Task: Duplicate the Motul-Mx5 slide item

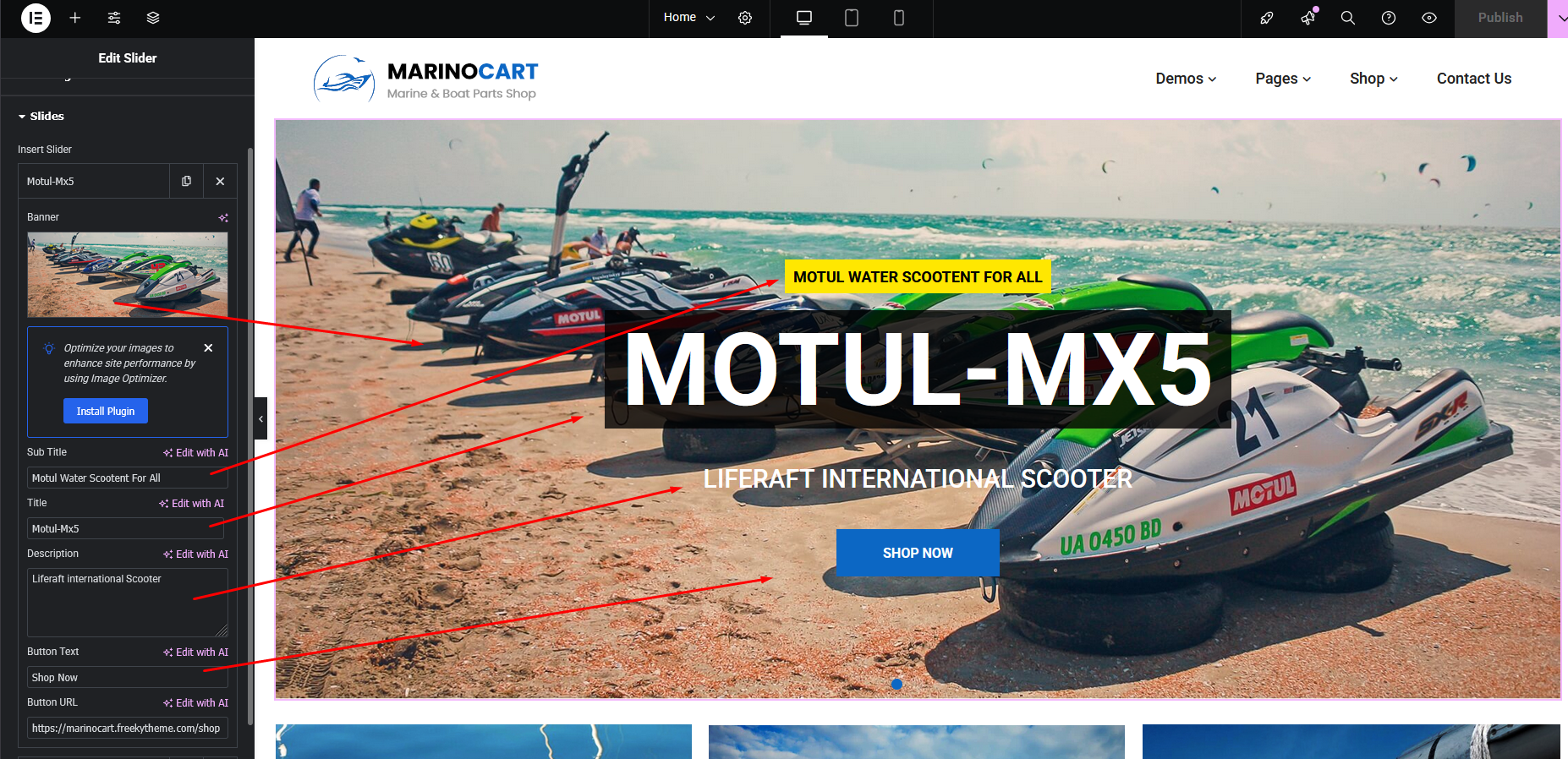Action: pyautogui.click(x=186, y=181)
